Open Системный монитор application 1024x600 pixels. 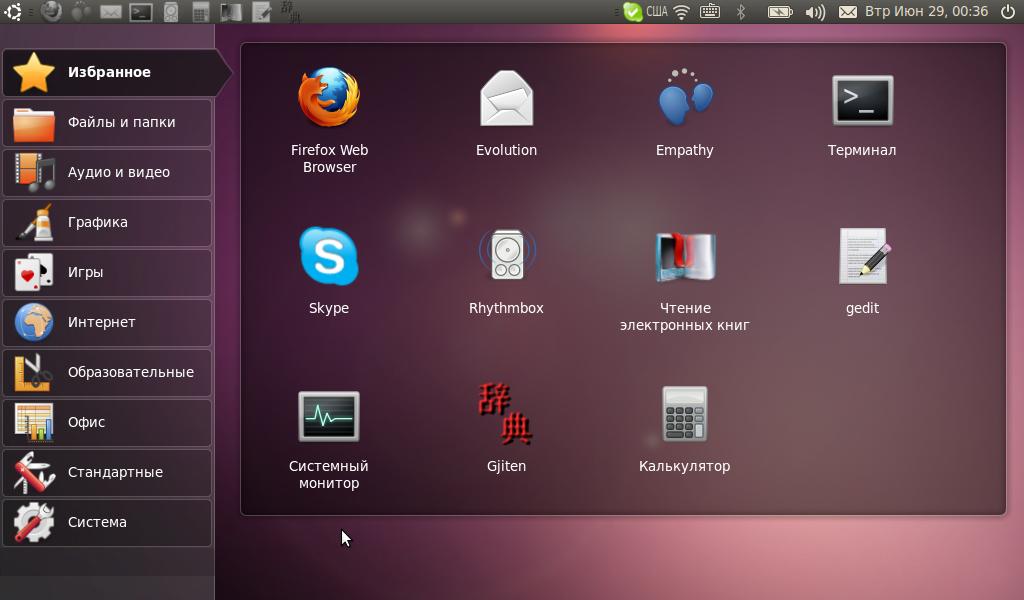click(x=329, y=415)
